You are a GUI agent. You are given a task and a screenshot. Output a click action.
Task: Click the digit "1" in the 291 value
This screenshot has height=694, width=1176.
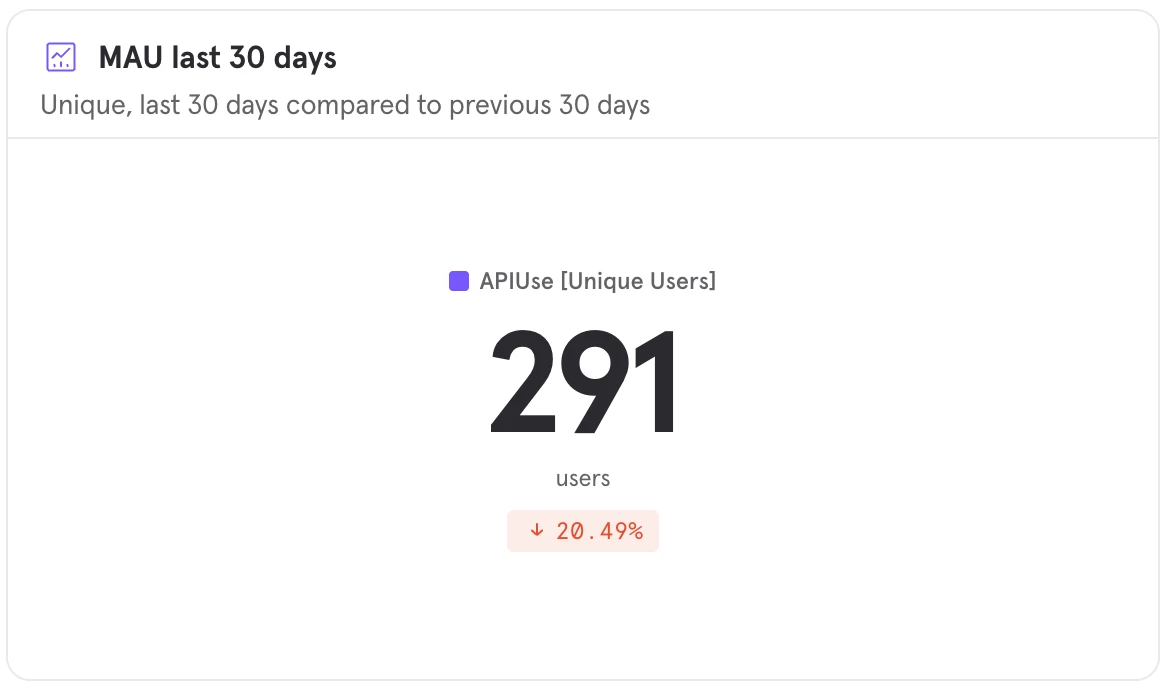[x=657, y=383]
